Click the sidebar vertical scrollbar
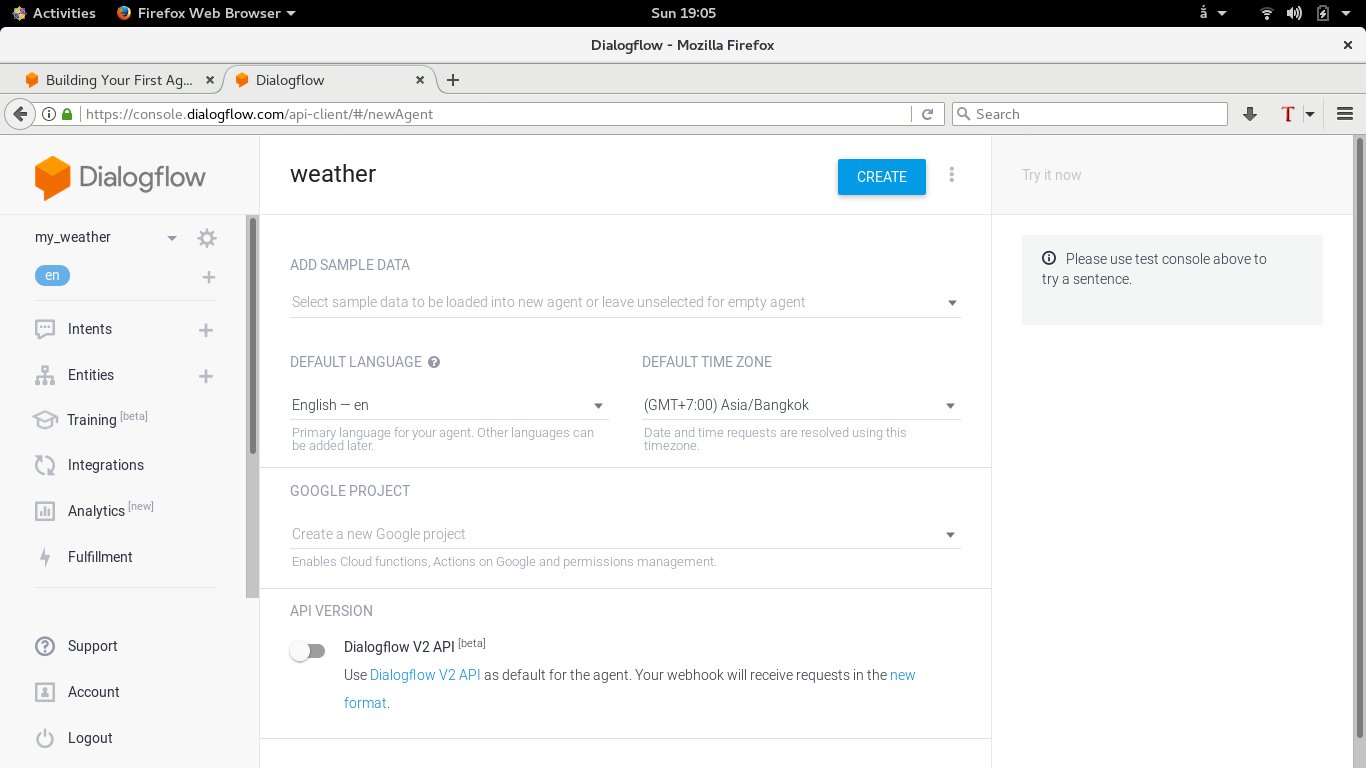 pyautogui.click(x=253, y=335)
